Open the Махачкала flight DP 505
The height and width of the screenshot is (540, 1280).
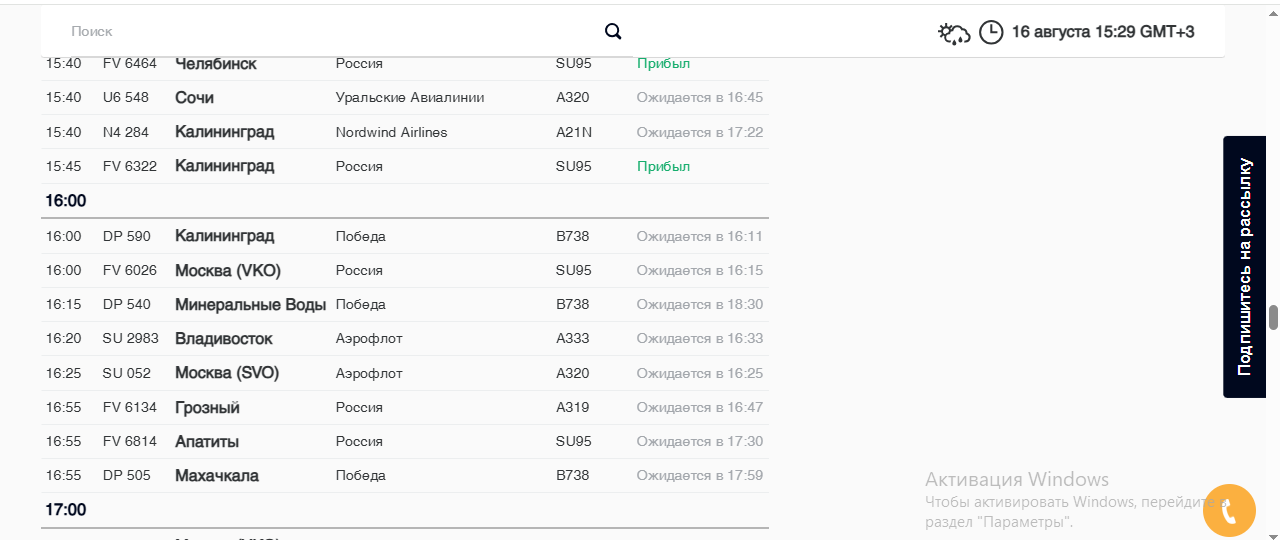pos(405,476)
